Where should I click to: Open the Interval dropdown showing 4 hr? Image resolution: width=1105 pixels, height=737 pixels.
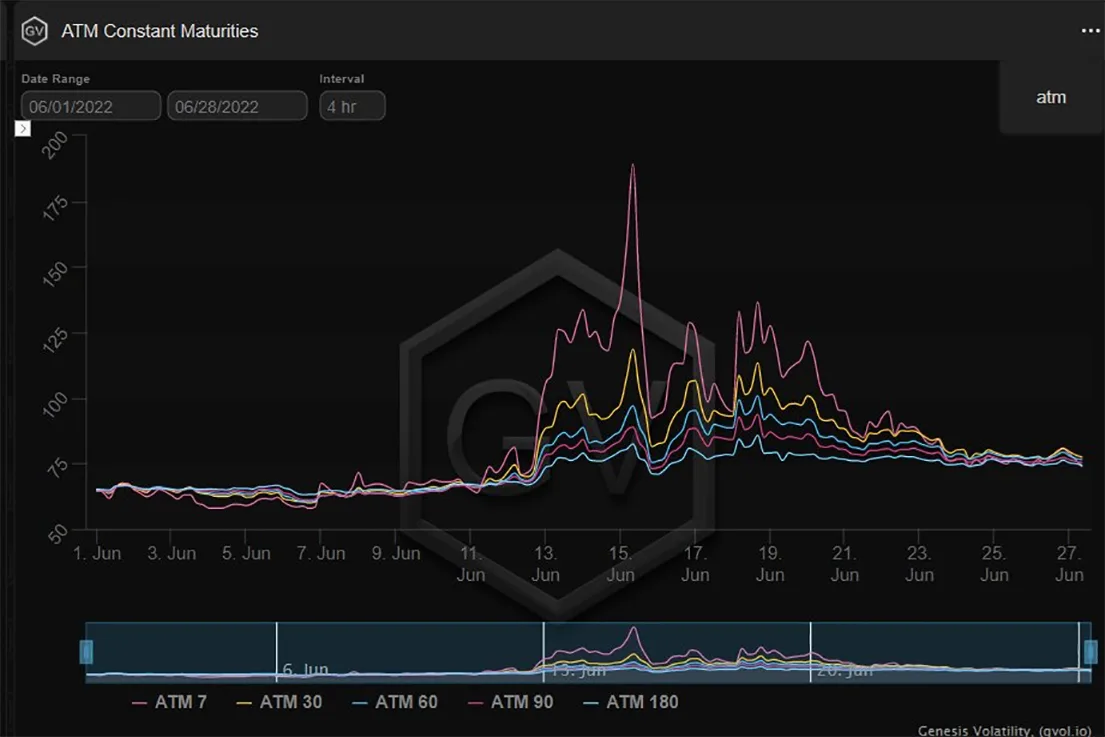pos(352,106)
